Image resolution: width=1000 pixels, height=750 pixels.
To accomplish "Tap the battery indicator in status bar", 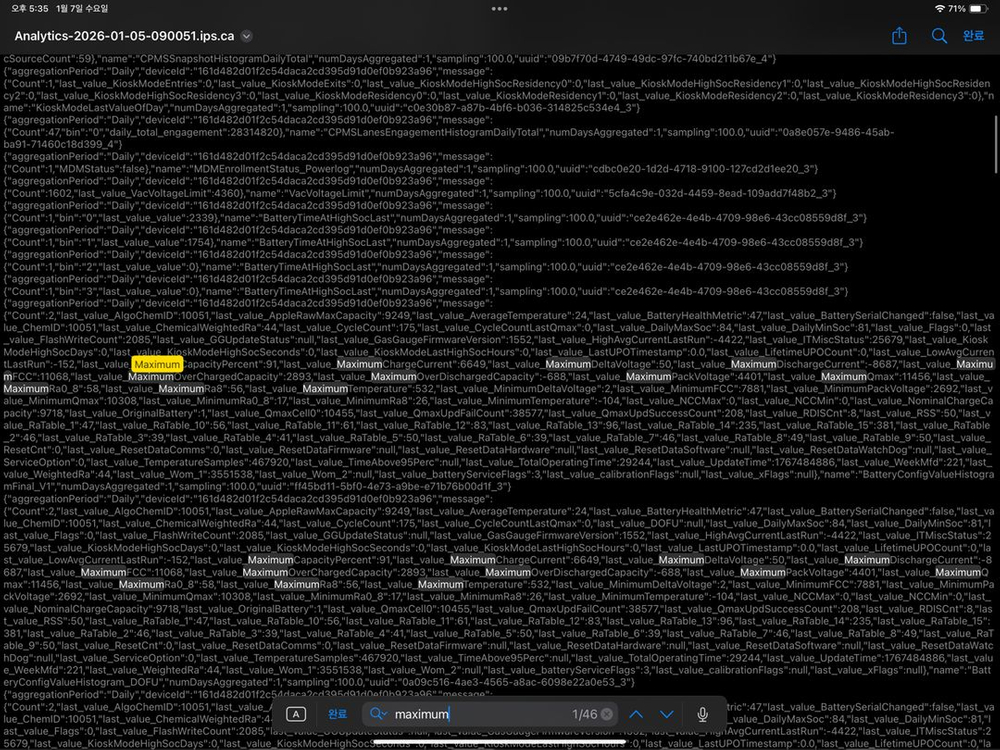I will (977, 8).
